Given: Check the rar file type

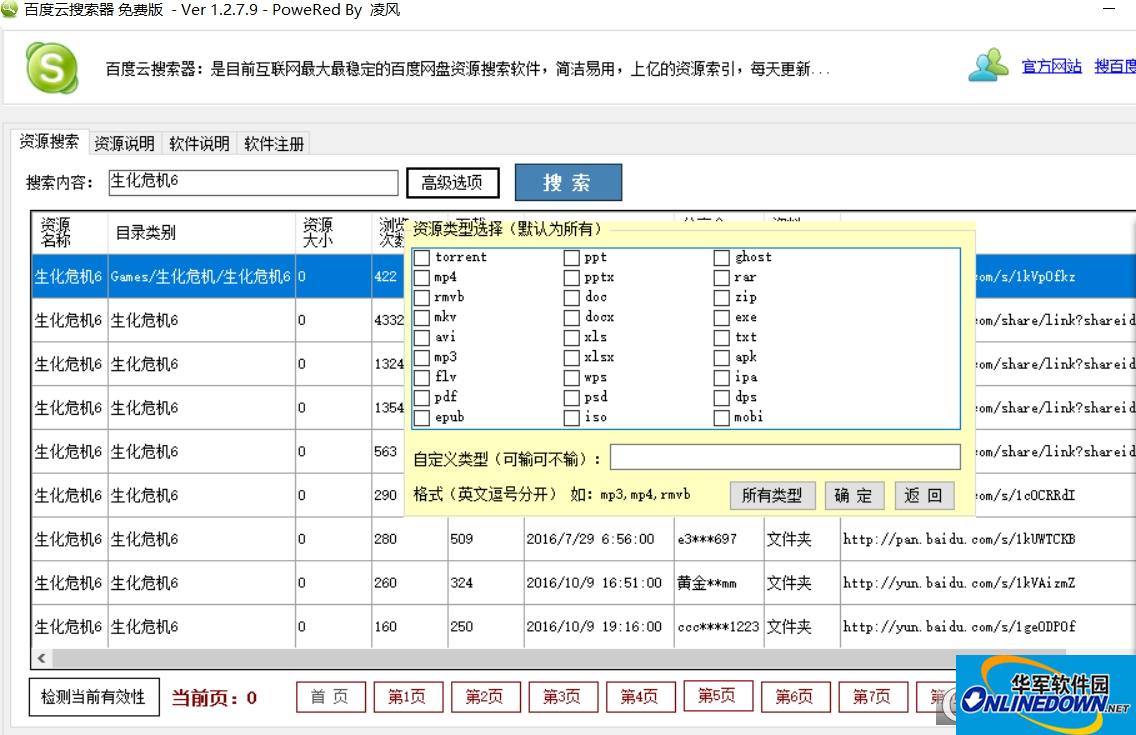Looking at the screenshot, I should tap(721, 277).
